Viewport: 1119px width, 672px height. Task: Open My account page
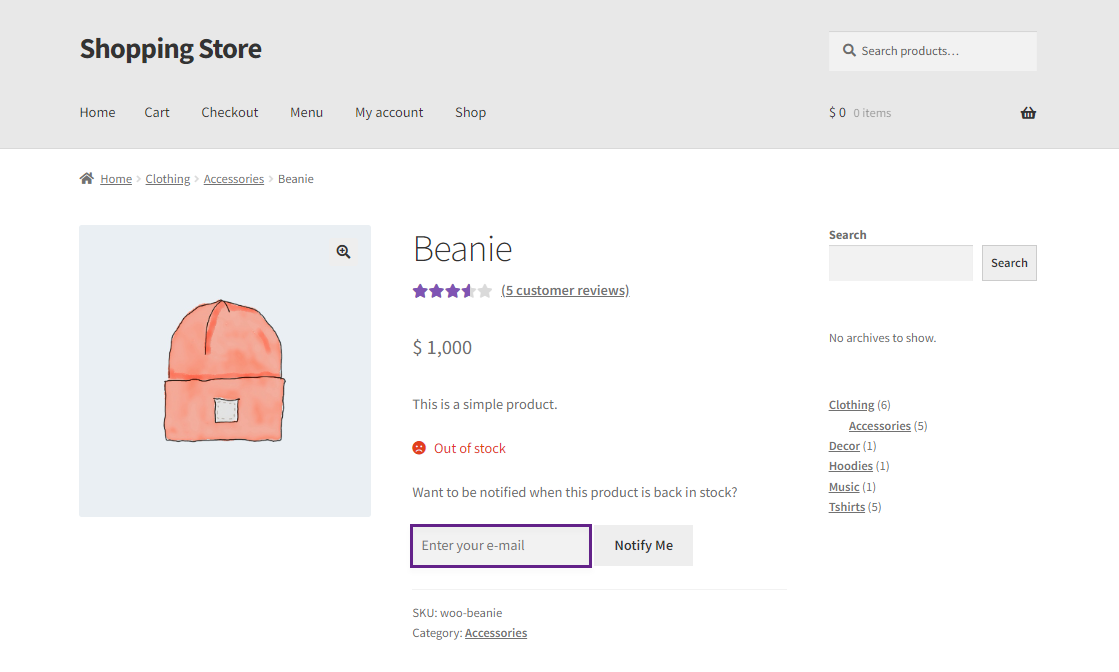tap(389, 113)
